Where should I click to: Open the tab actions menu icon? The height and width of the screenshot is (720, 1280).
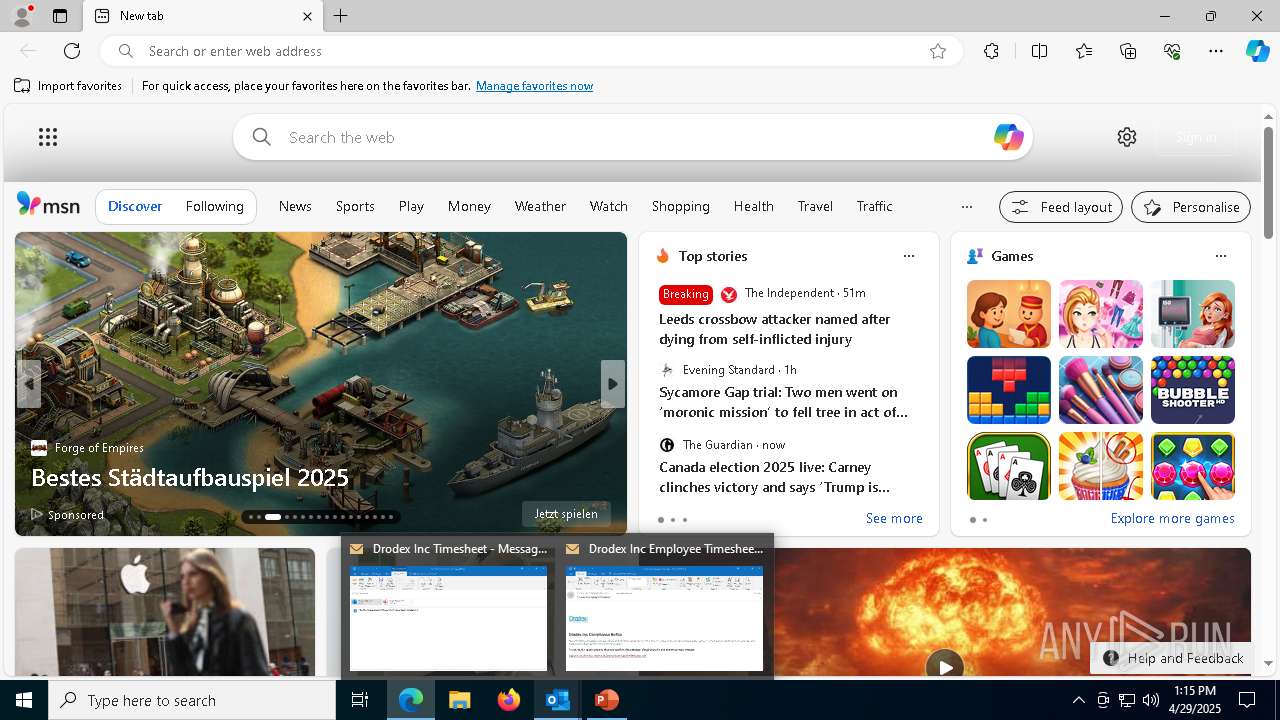click(60, 16)
